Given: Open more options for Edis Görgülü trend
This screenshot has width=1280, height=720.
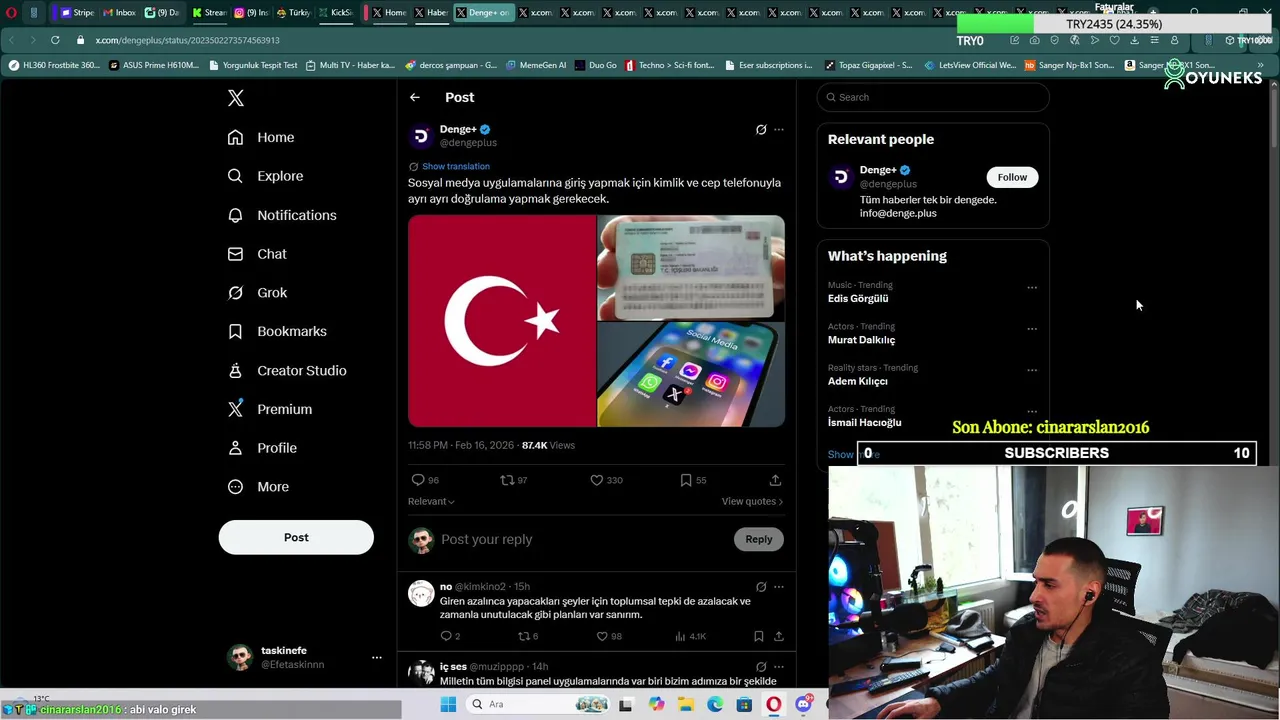Looking at the screenshot, I should 1032,287.
